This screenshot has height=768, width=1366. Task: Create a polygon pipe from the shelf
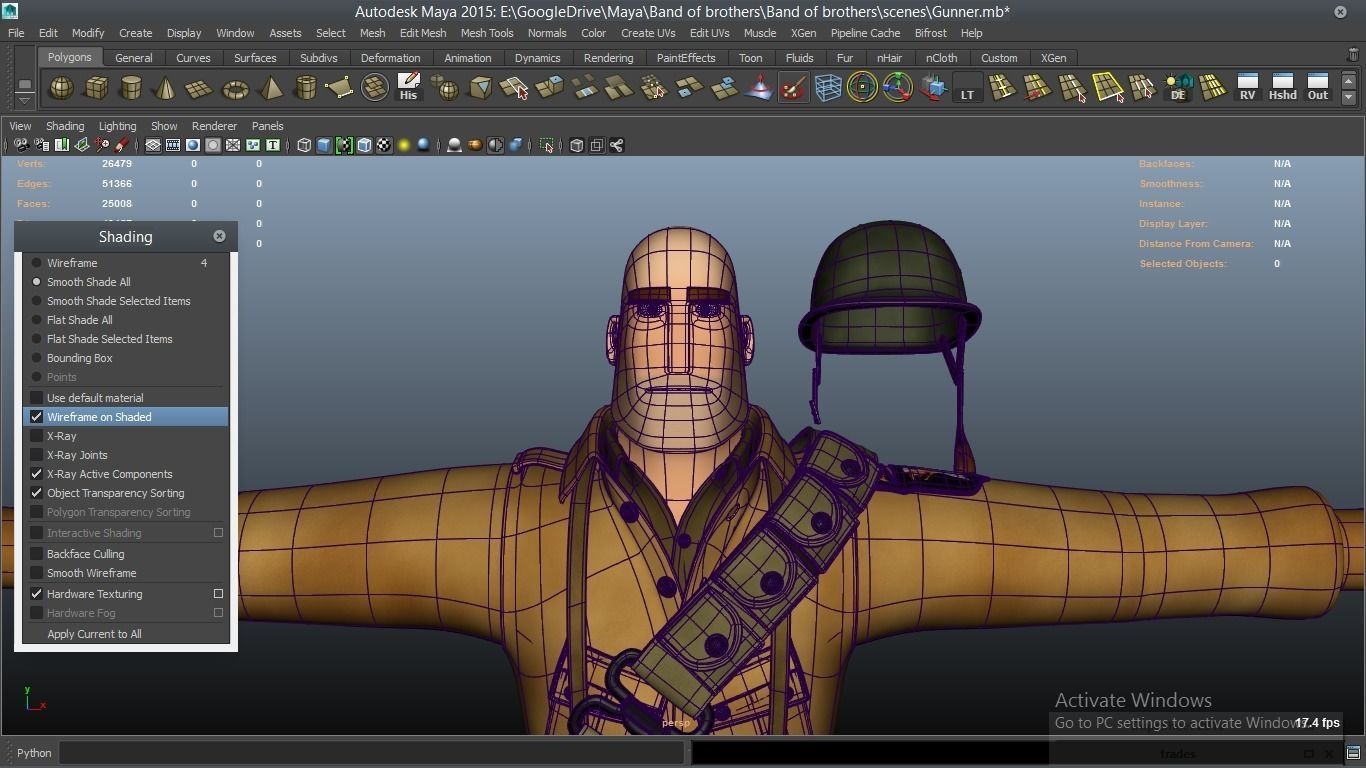point(305,88)
